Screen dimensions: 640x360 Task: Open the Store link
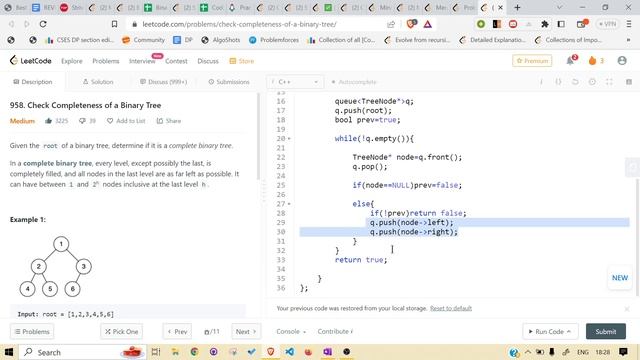tap(242, 61)
